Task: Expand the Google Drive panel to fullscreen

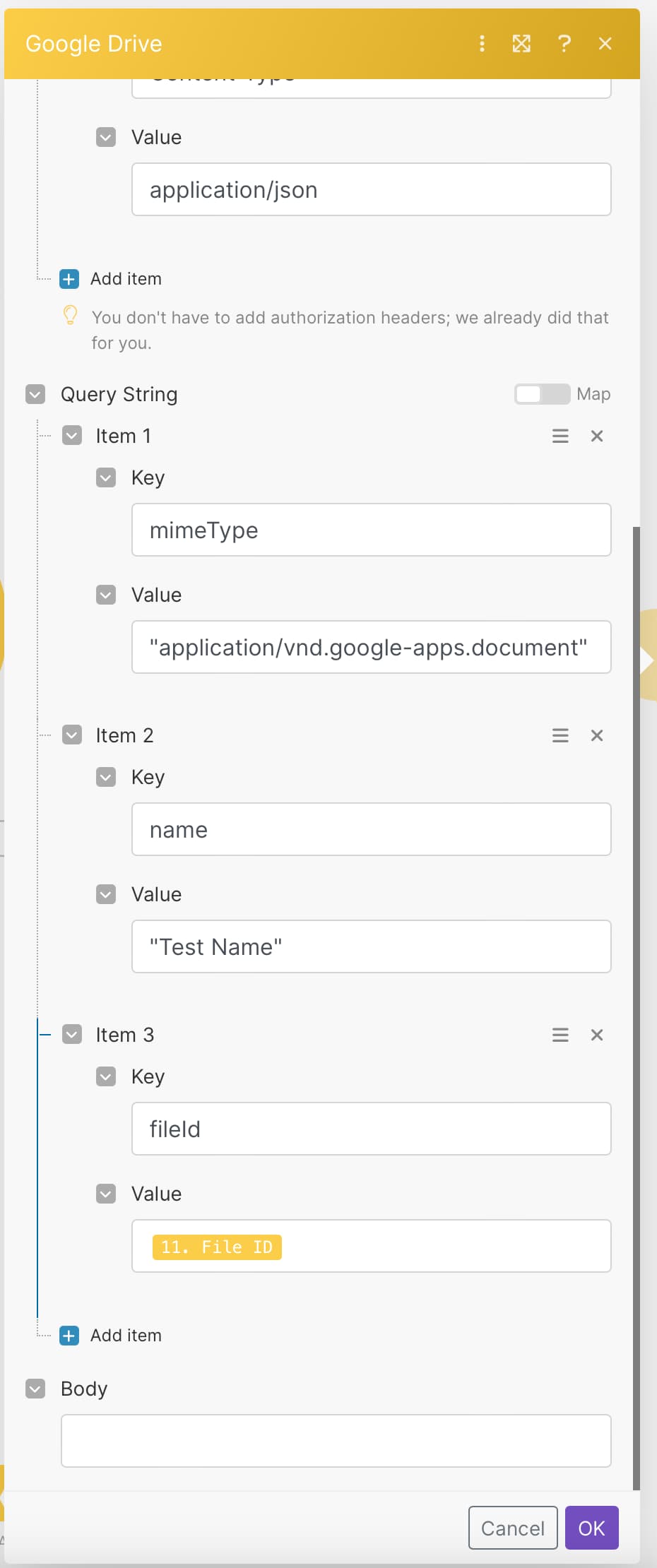Action: tap(521, 44)
